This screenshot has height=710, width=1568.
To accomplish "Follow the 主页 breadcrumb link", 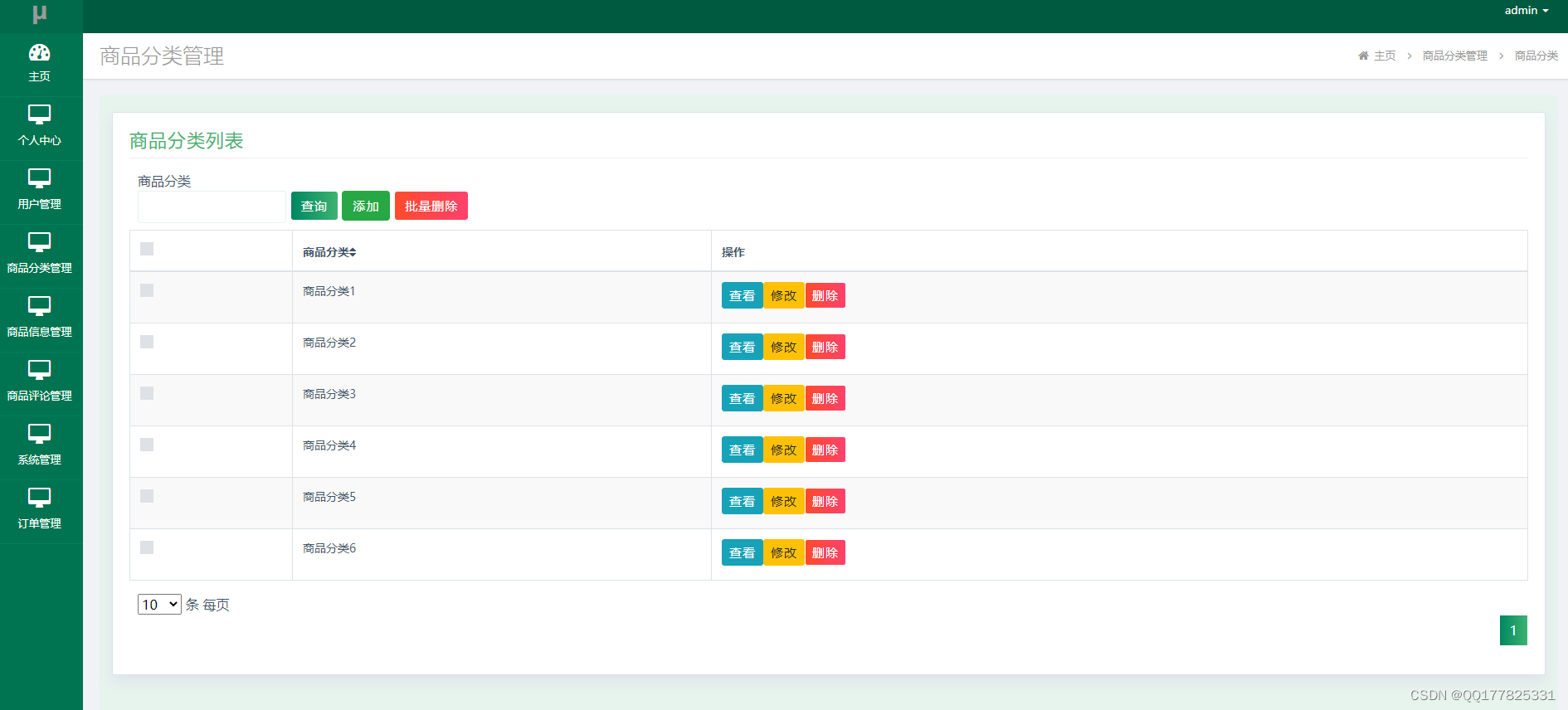I will 1385,56.
